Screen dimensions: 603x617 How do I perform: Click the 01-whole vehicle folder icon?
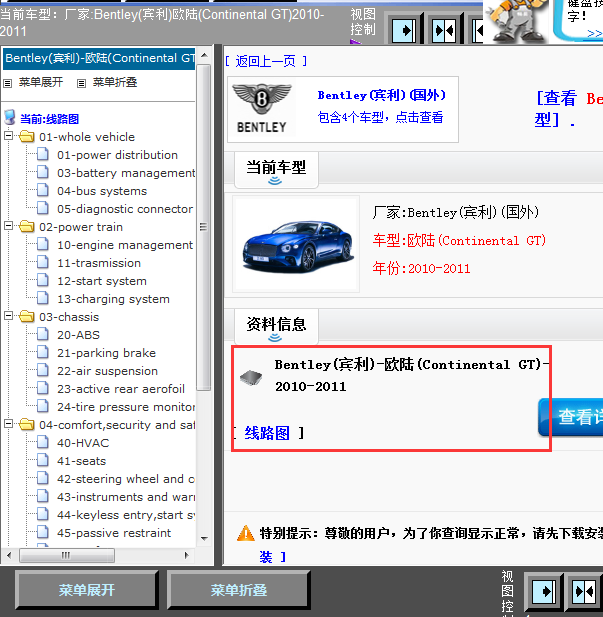point(26,137)
